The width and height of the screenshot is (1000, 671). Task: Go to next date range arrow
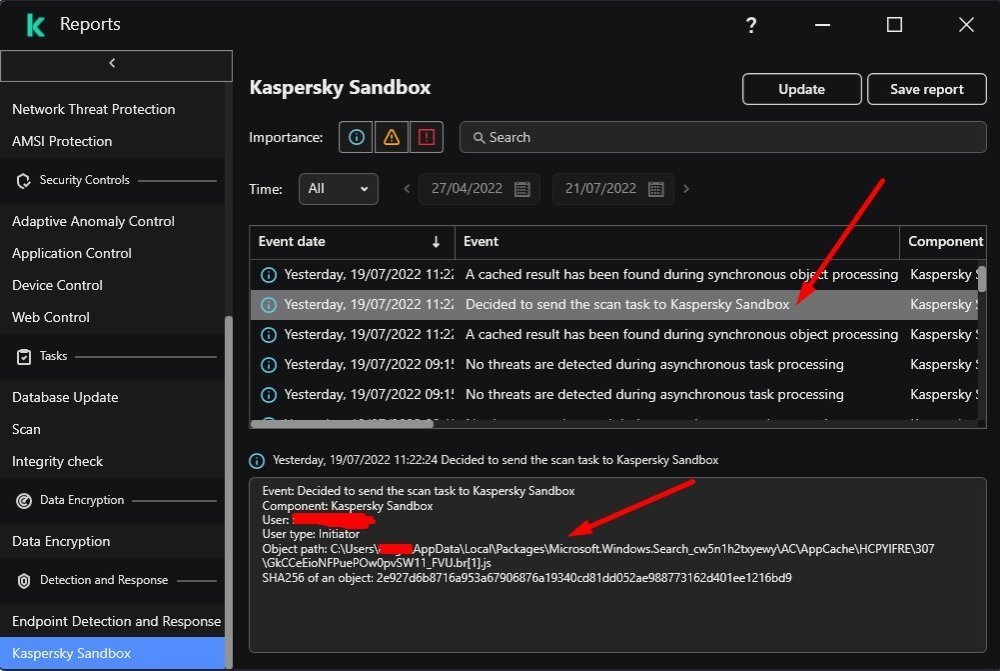[x=686, y=189]
